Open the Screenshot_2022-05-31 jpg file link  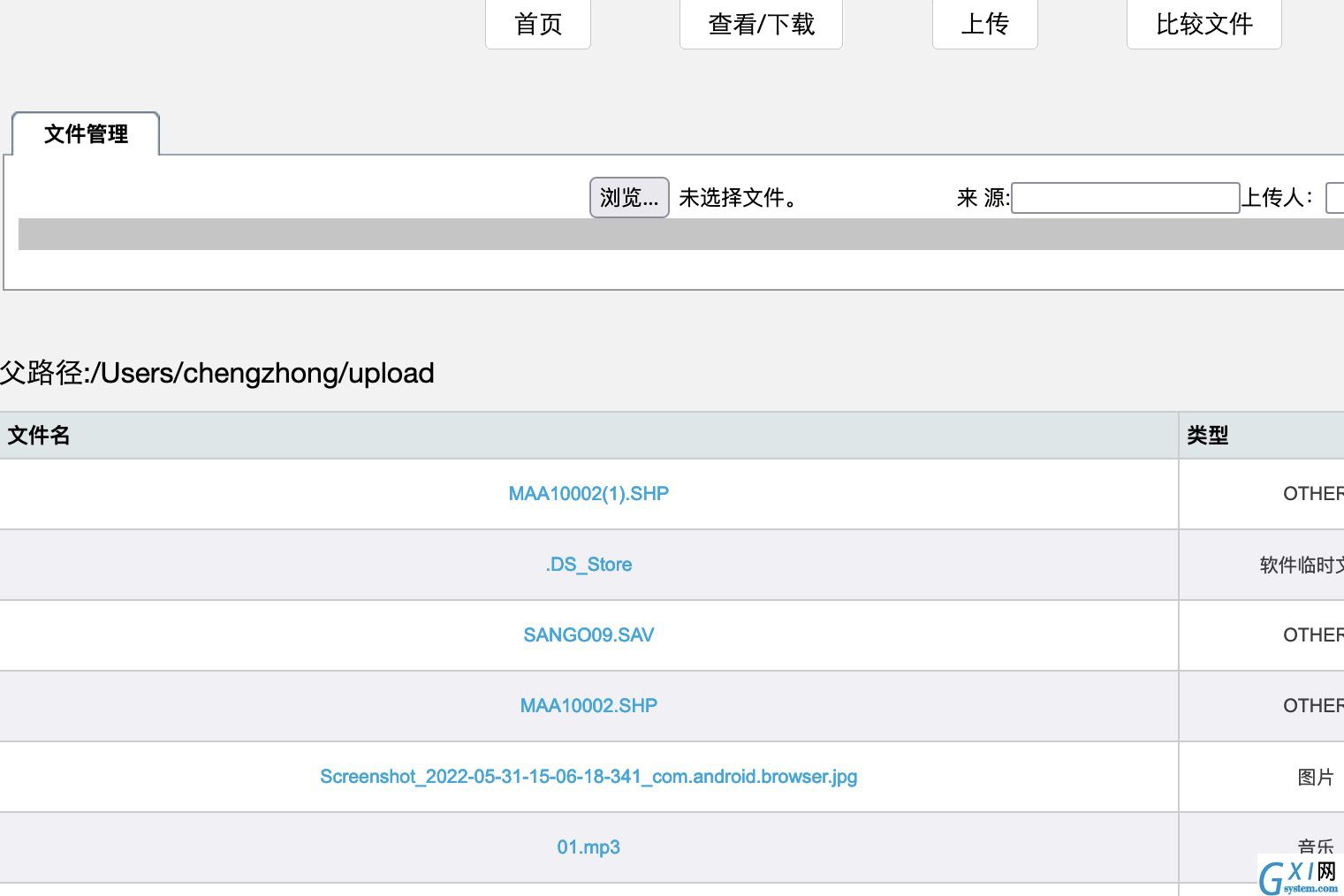[588, 777]
